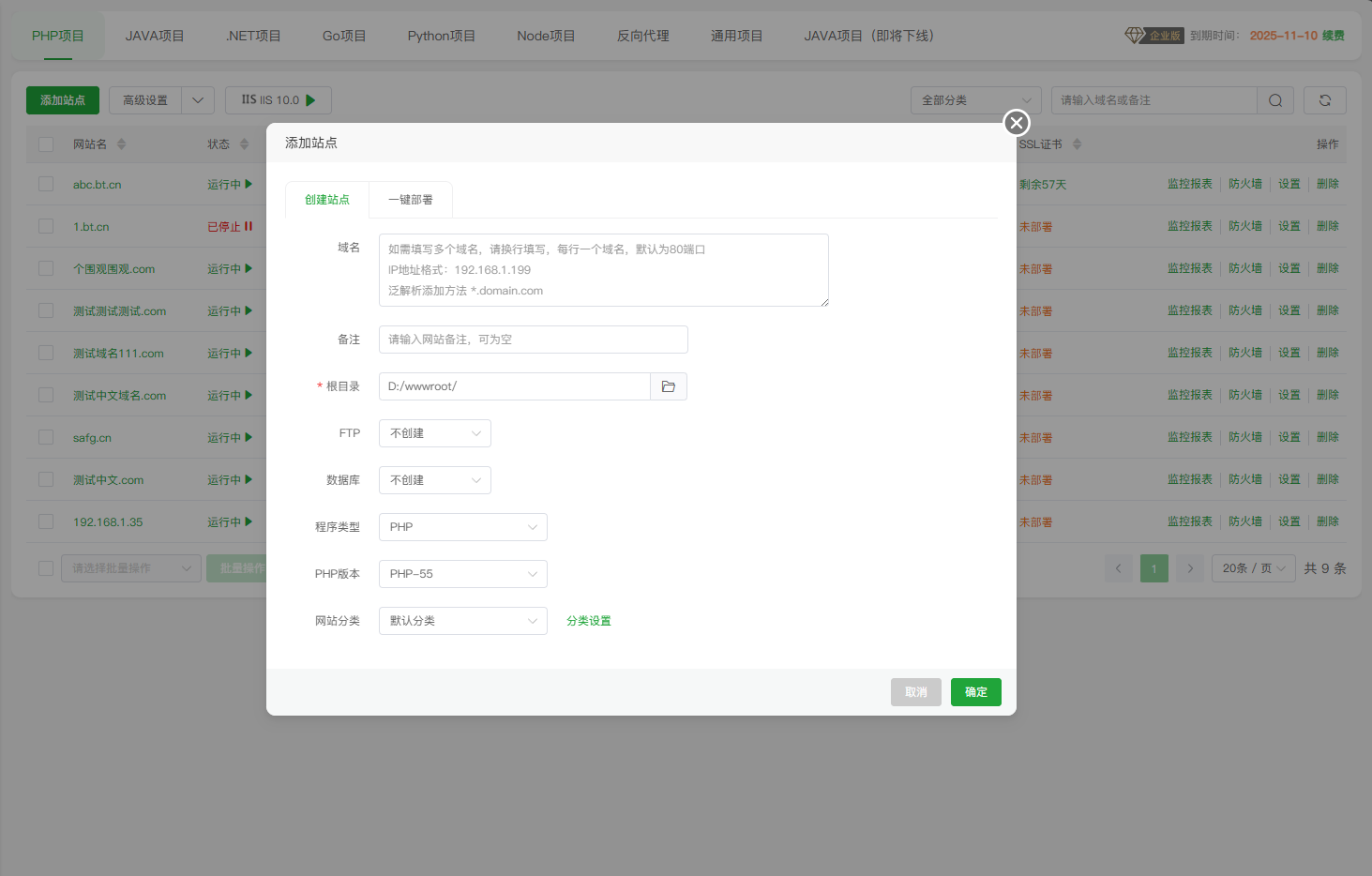This screenshot has height=876, width=1372.
Task: Toggle the checkbox for abc.bt.cn
Action: (x=46, y=185)
